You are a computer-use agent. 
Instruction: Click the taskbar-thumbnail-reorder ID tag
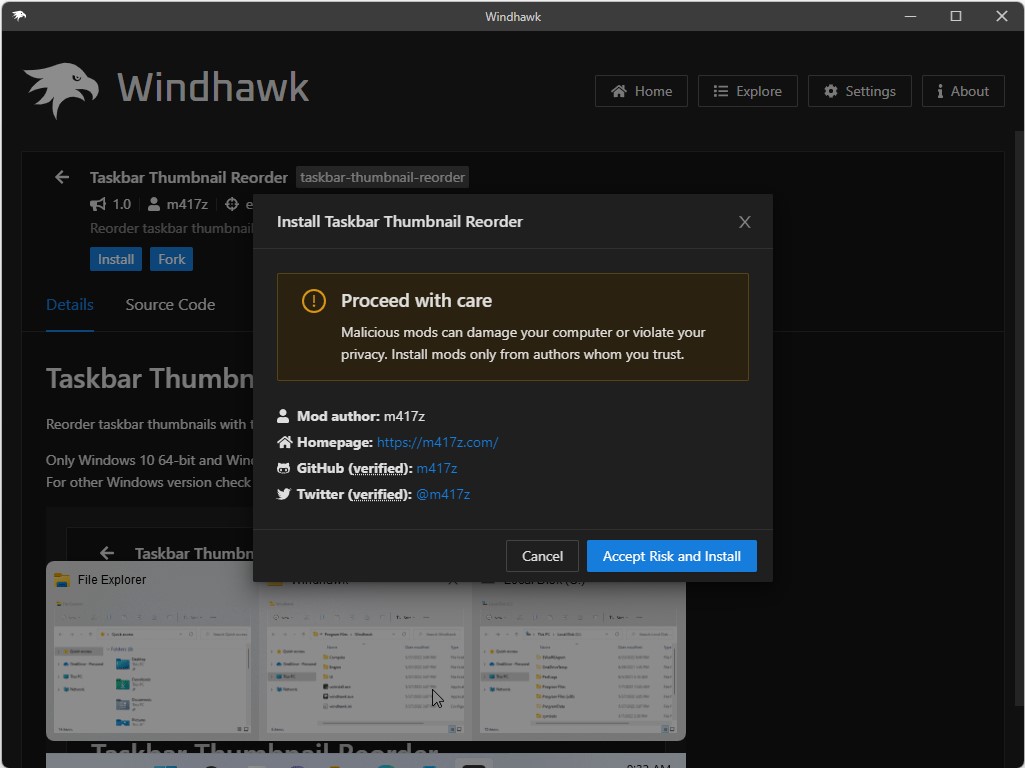coord(382,177)
